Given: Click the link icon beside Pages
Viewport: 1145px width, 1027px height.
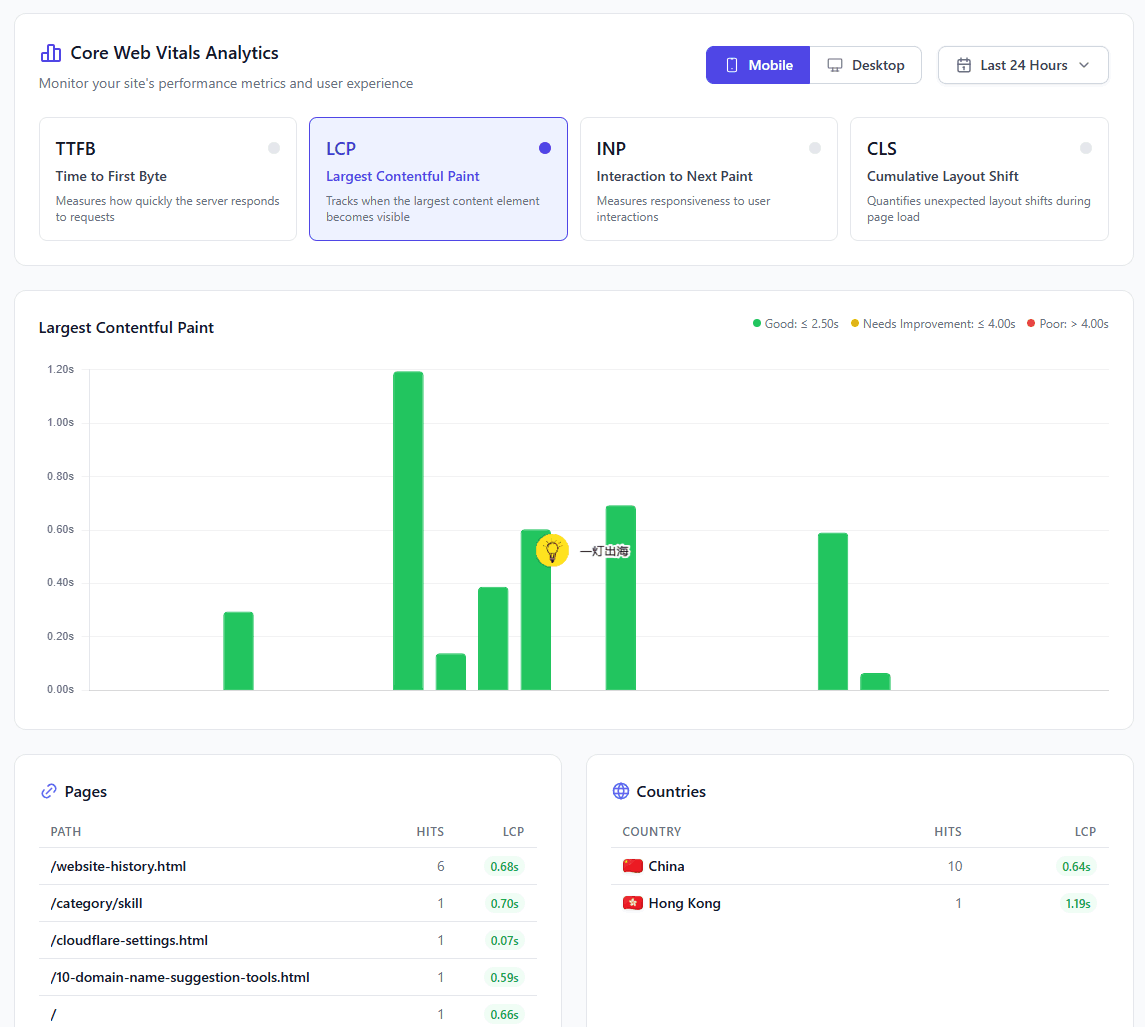Looking at the screenshot, I should pyautogui.click(x=49, y=791).
